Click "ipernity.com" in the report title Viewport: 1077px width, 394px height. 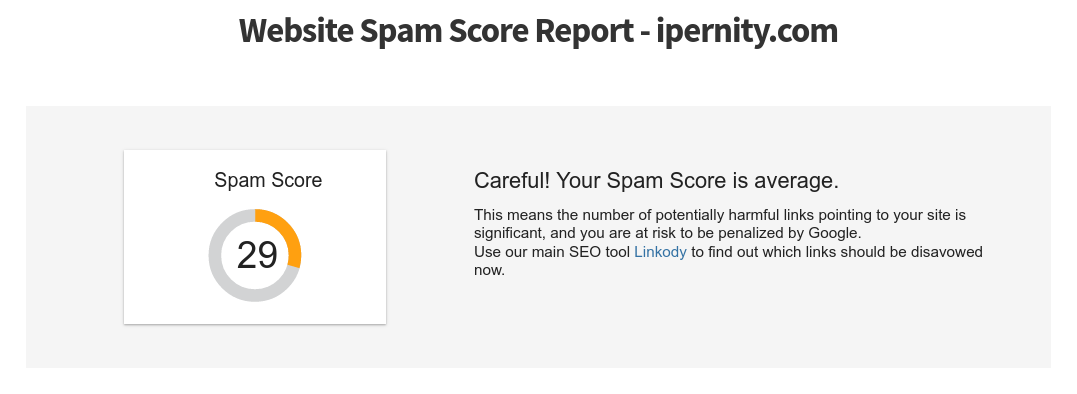click(x=747, y=32)
